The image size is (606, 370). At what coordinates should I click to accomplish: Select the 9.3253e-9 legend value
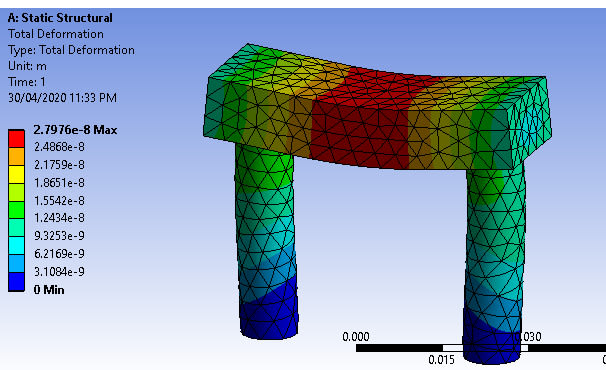point(59,235)
